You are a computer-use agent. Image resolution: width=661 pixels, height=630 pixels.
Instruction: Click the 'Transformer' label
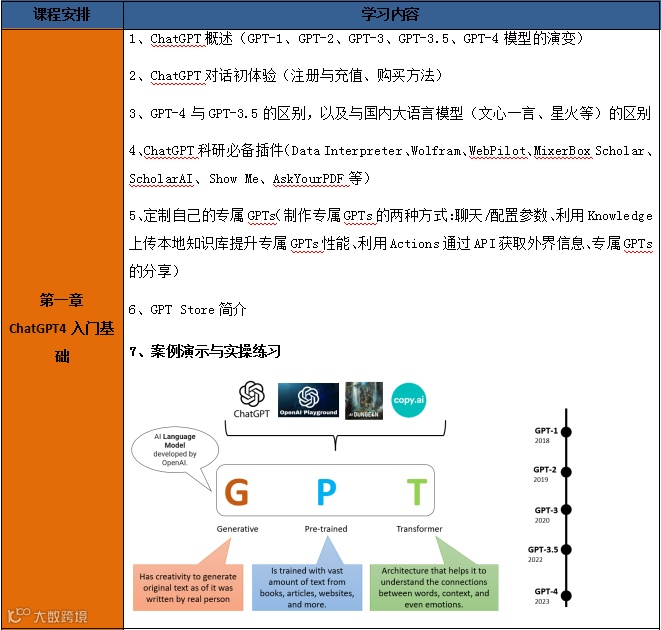(419, 529)
